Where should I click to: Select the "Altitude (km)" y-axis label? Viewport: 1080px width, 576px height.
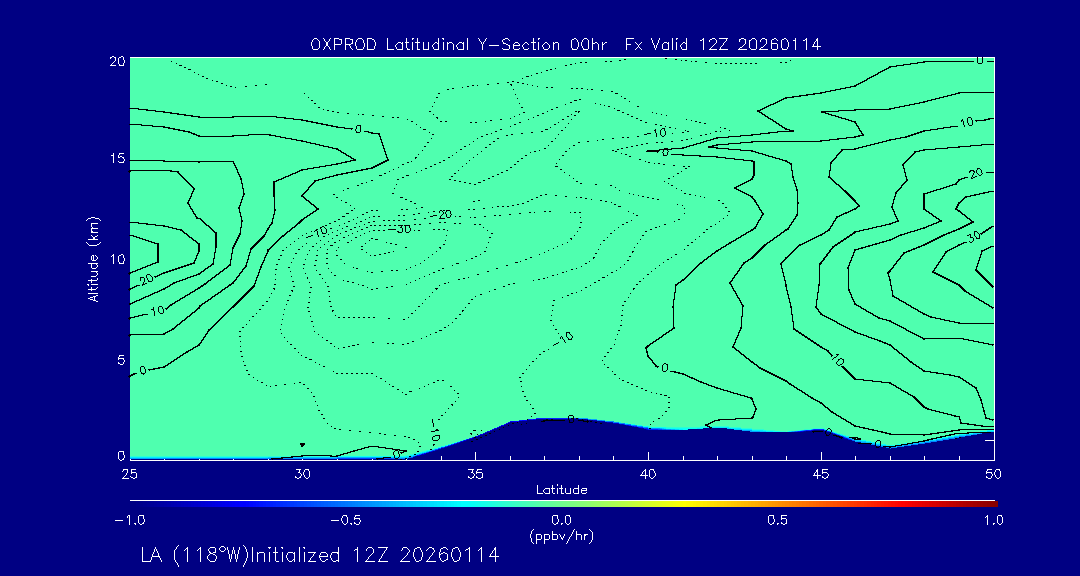[93, 258]
